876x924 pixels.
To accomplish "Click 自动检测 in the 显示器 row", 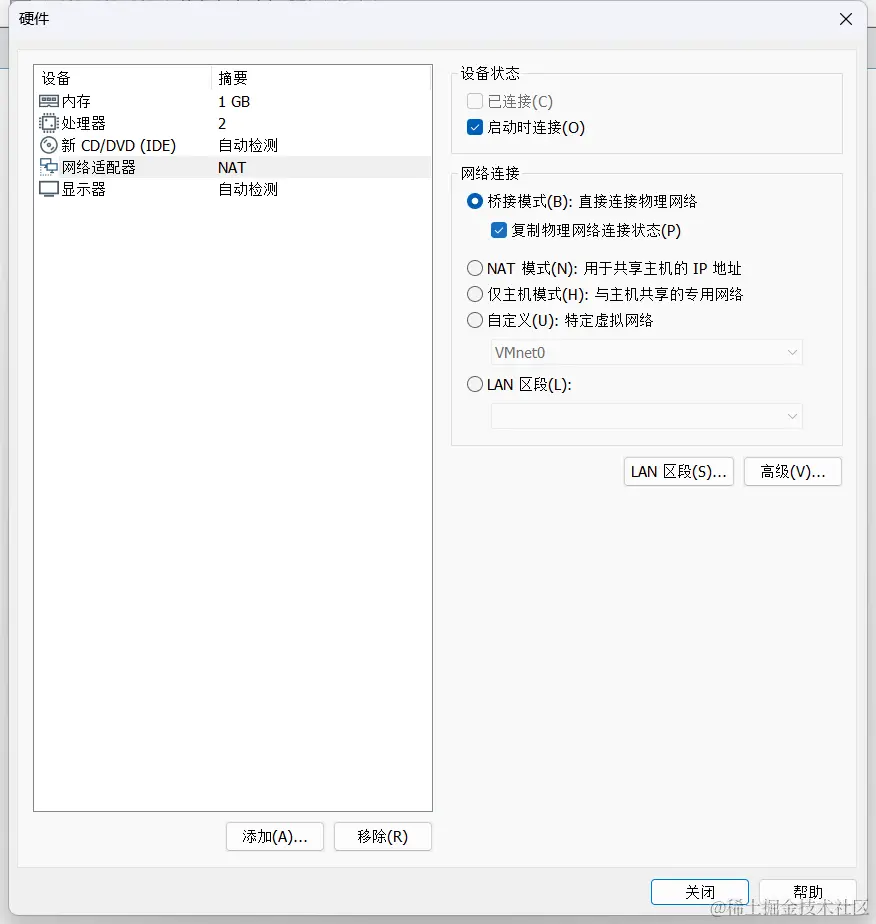I will [x=247, y=189].
